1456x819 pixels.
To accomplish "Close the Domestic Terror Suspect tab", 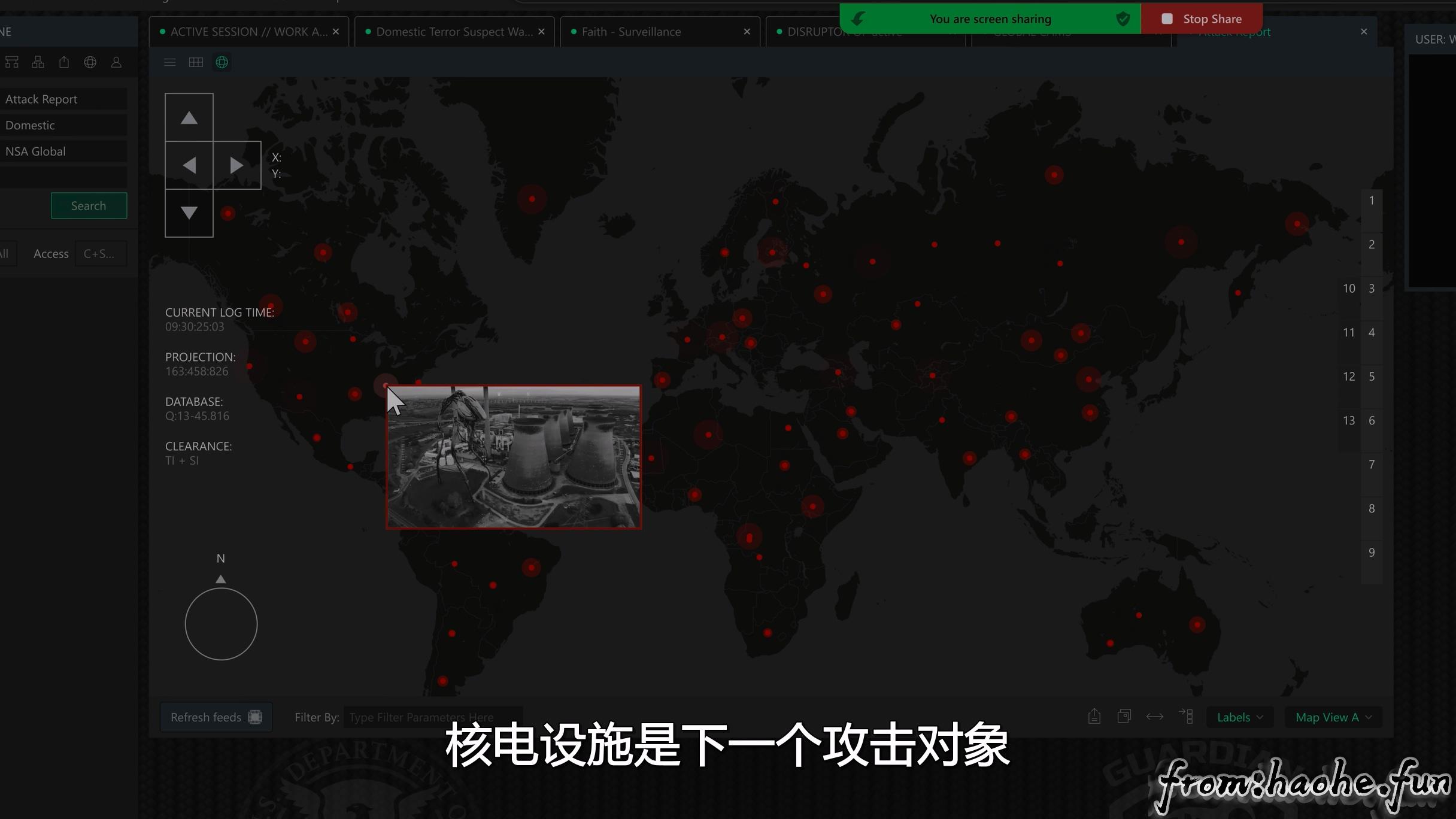I will (541, 32).
